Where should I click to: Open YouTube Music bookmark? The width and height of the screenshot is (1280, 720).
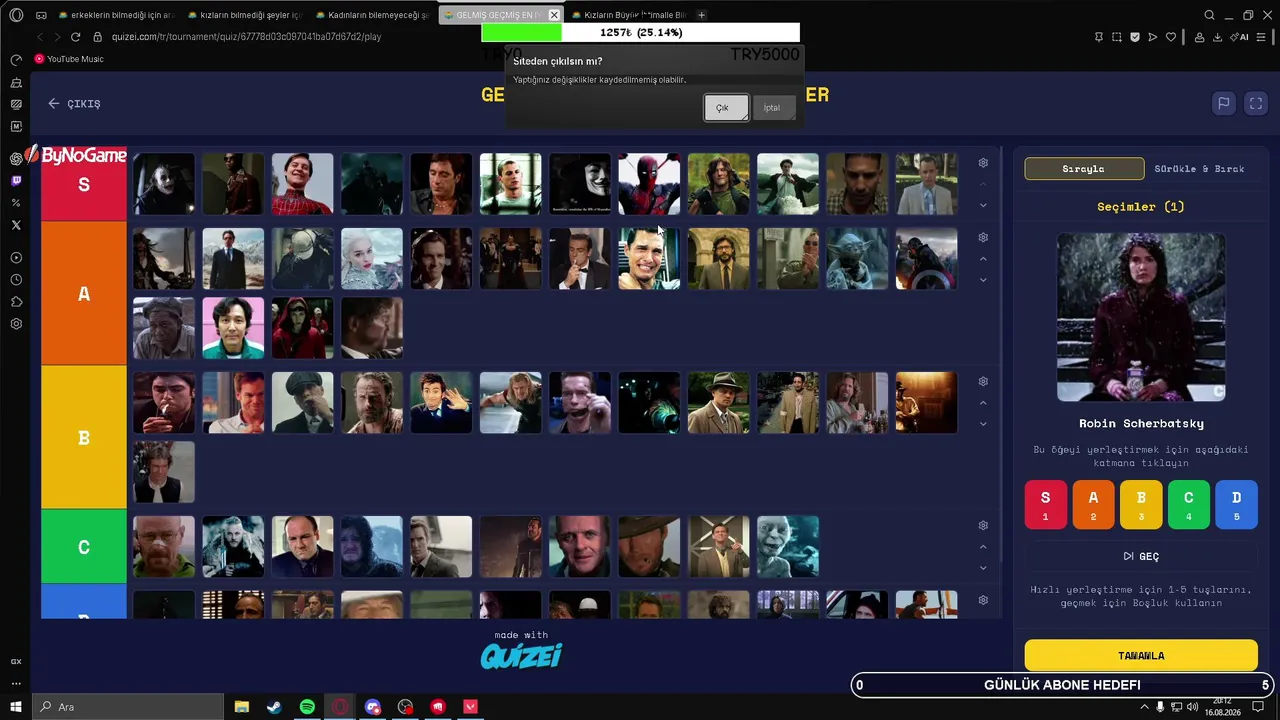(x=69, y=59)
